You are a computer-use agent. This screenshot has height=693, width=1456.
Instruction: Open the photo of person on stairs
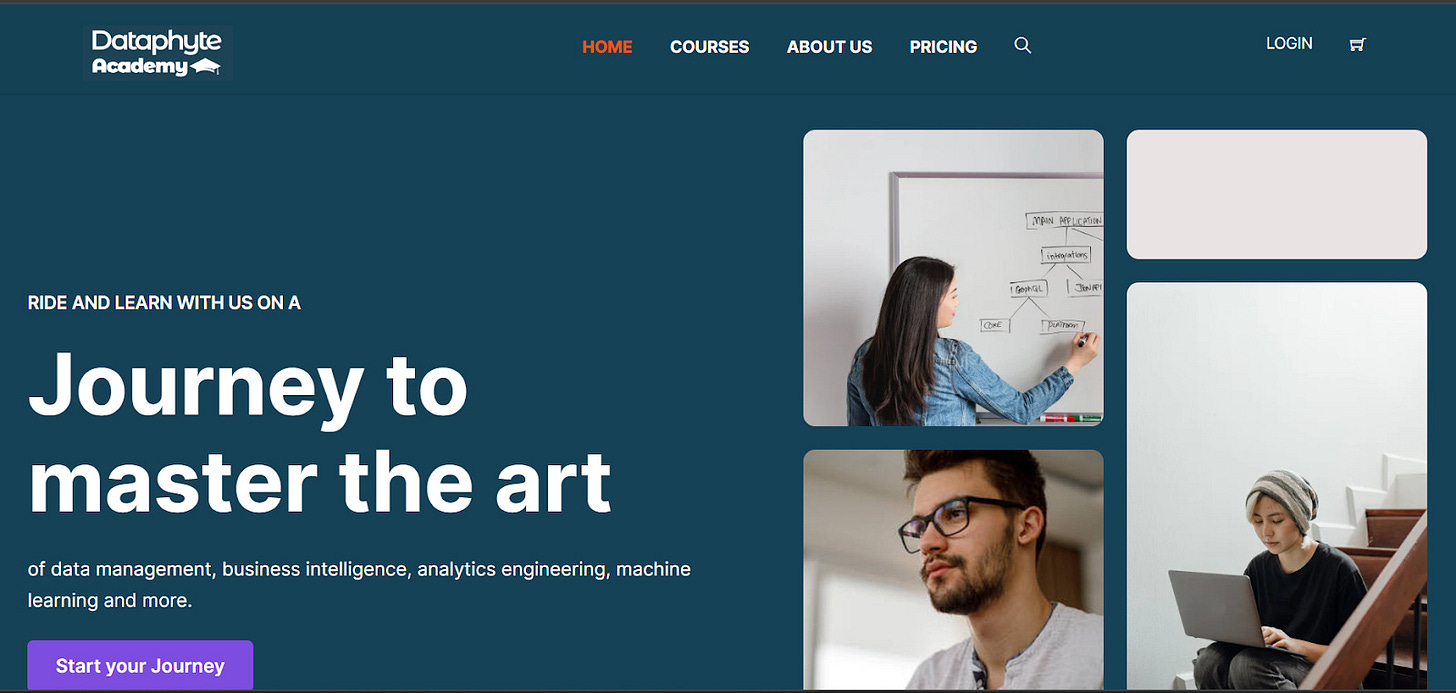coord(1276,486)
